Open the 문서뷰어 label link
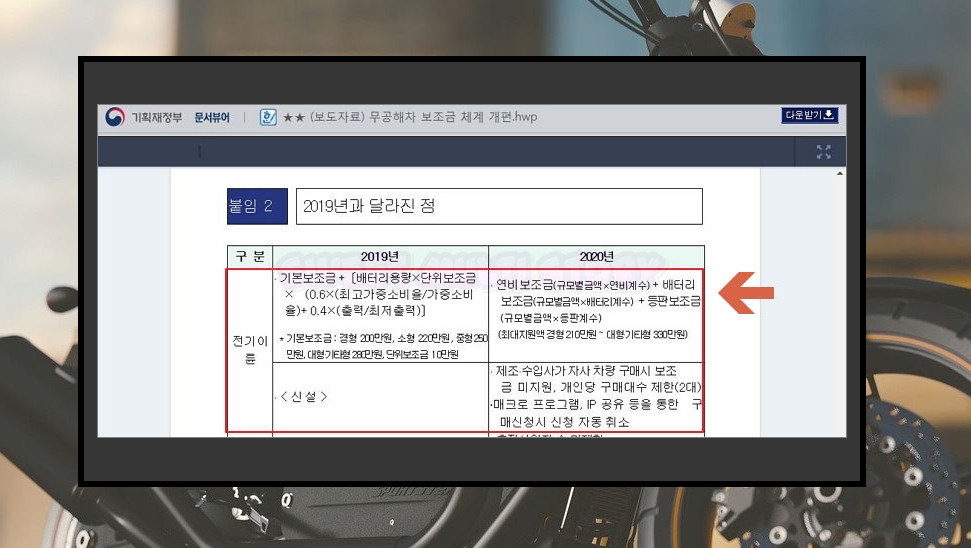Viewport: 971px width, 548px height. 212,117
